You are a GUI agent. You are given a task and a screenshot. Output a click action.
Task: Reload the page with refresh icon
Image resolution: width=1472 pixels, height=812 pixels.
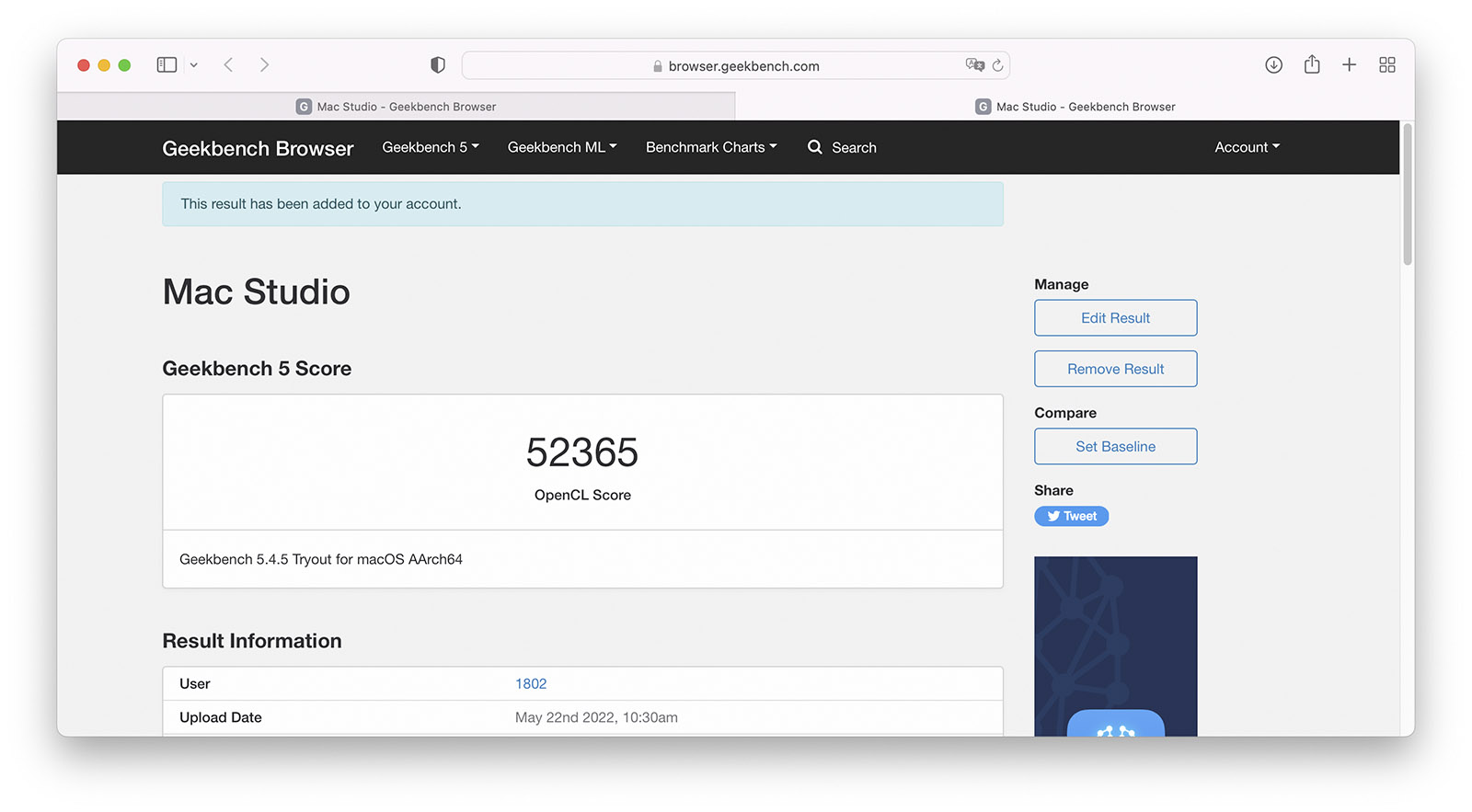tap(997, 65)
